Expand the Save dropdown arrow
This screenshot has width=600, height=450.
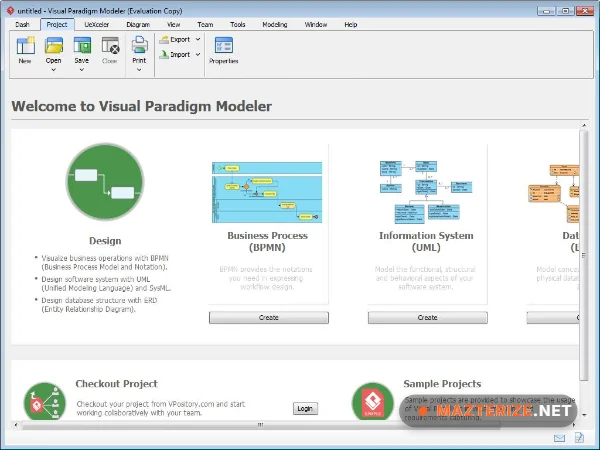[x=82, y=70]
